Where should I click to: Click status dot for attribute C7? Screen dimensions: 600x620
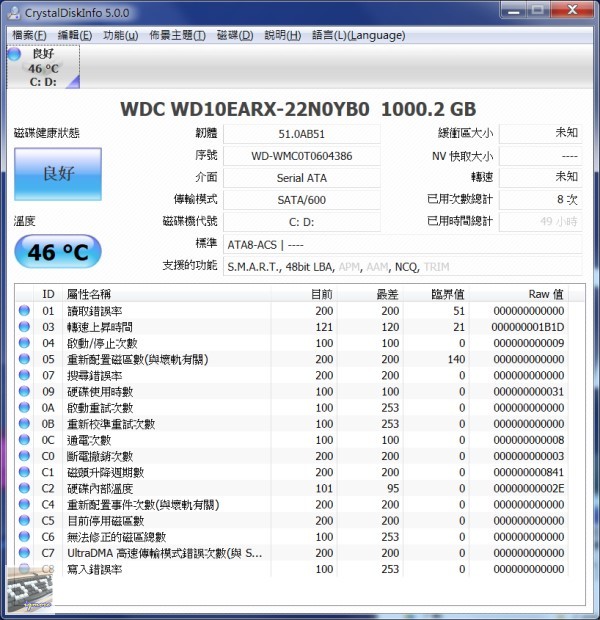tap(24, 553)
